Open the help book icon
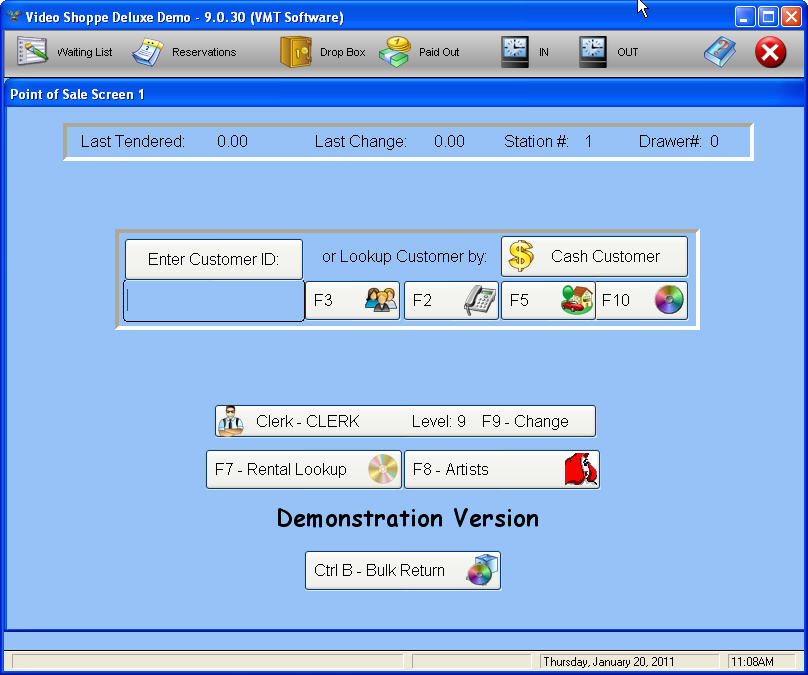 coord(719,52)
